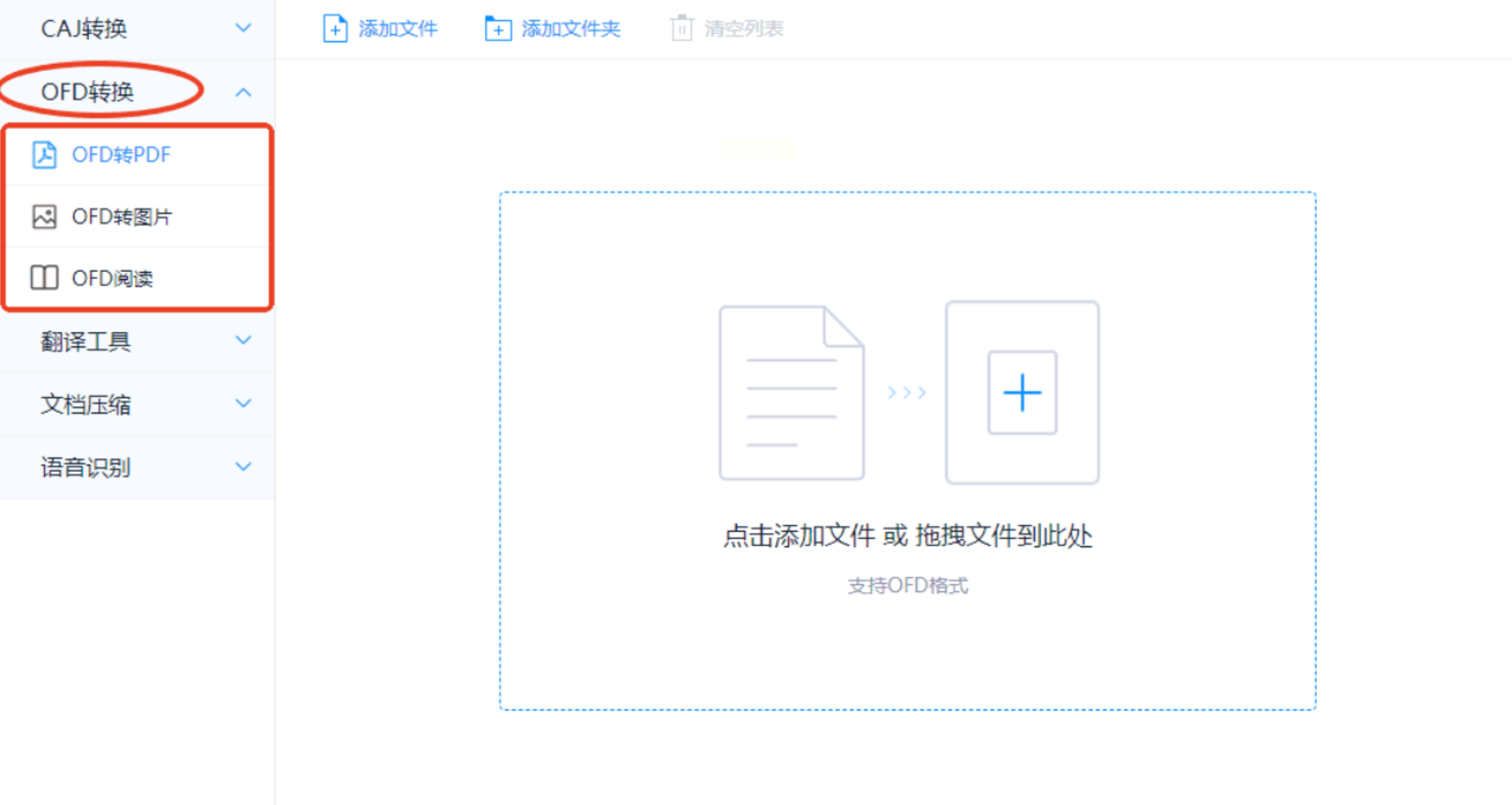Click the blue plus box in drop area

[x=1022, y=393]
